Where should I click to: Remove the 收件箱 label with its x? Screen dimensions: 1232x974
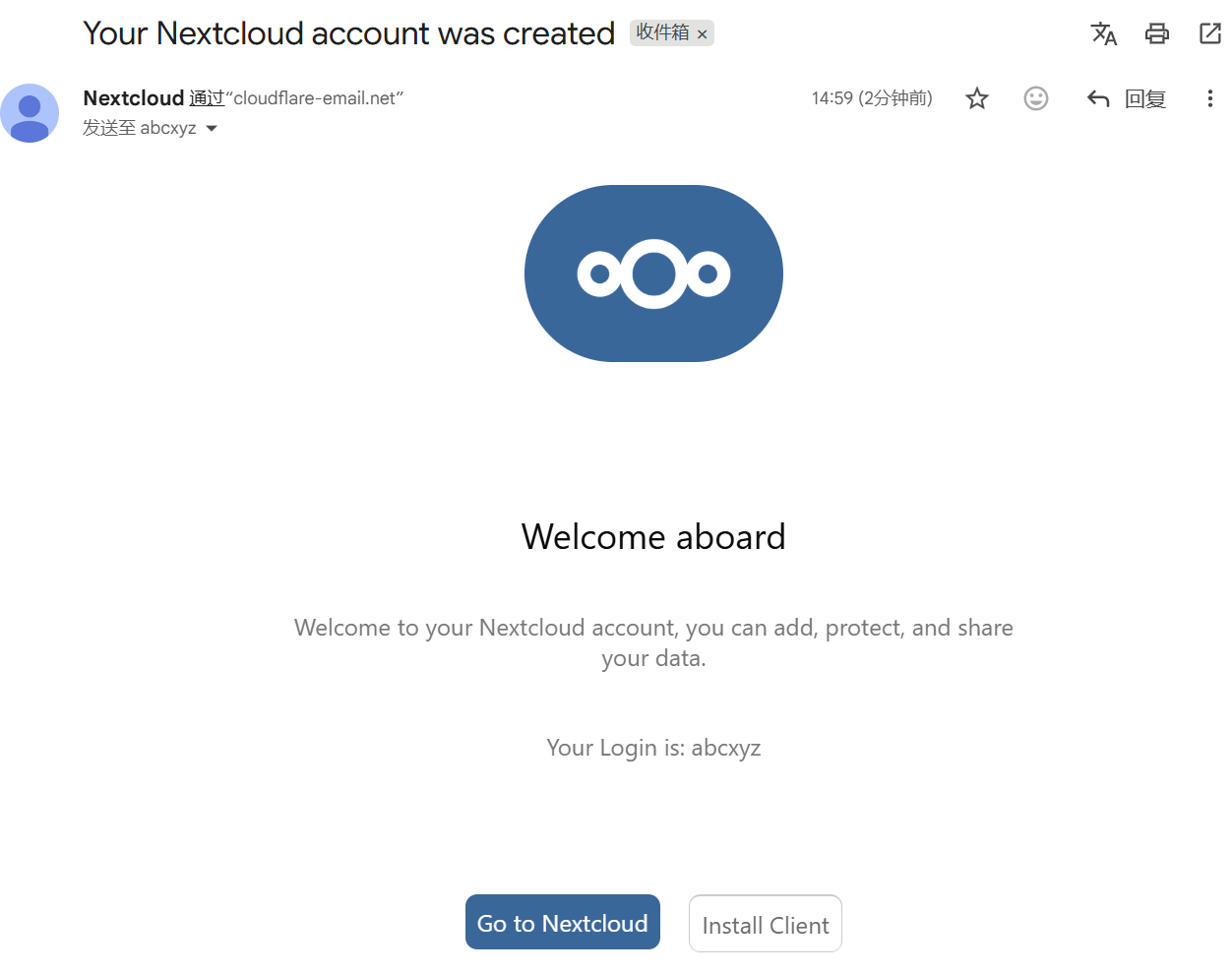703,34
